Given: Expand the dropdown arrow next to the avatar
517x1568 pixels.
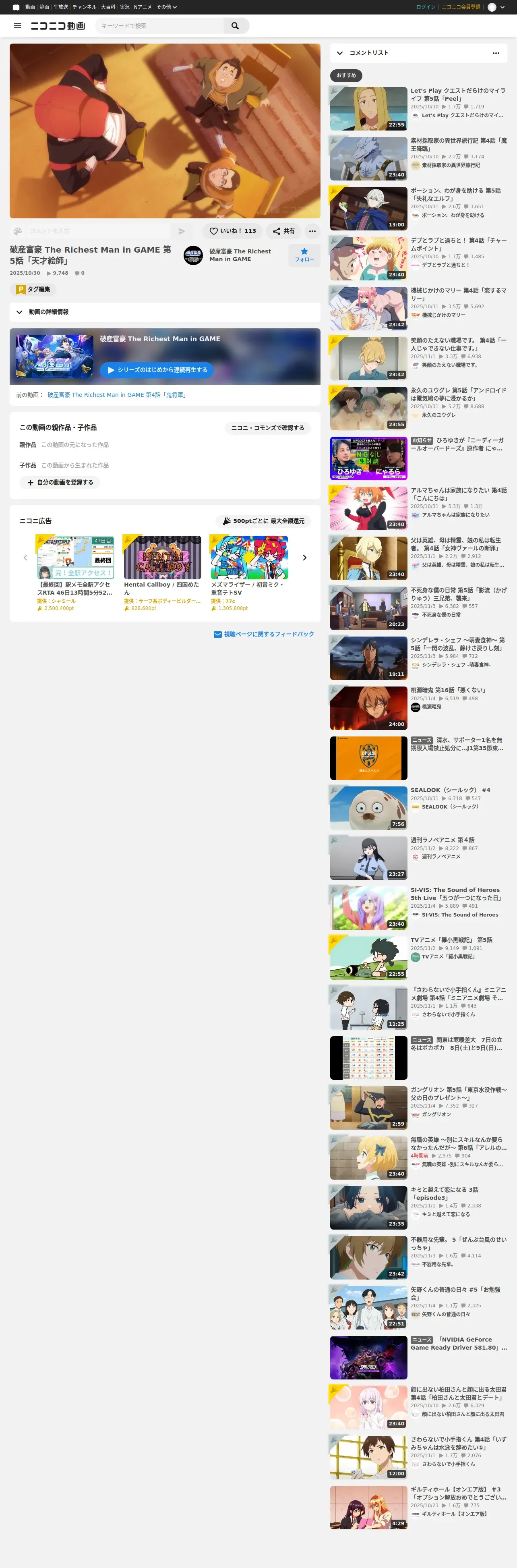Looking at the screenshot, I should [503, 7].
